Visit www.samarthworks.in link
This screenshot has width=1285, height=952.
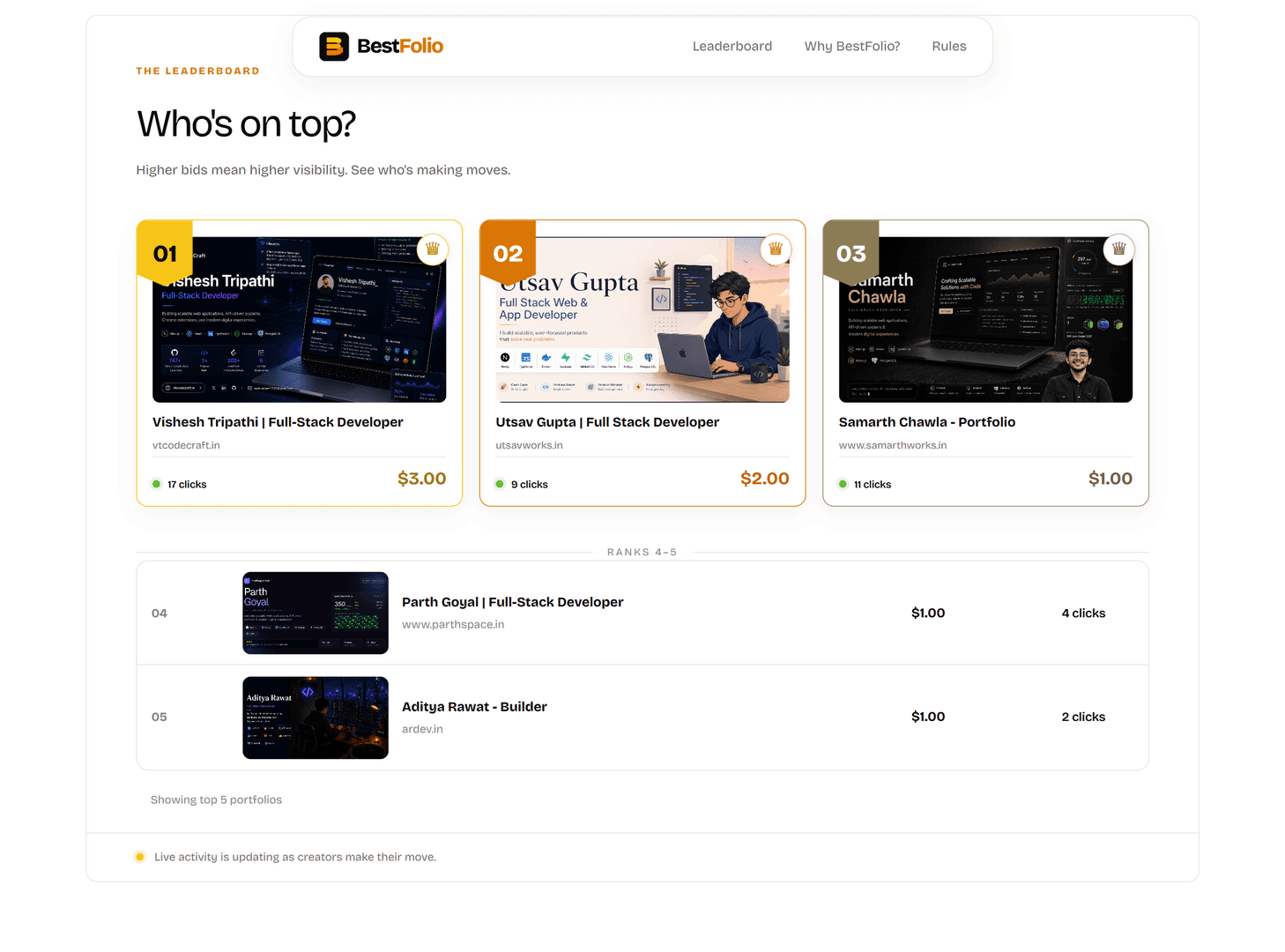click(x=893, y=445)
